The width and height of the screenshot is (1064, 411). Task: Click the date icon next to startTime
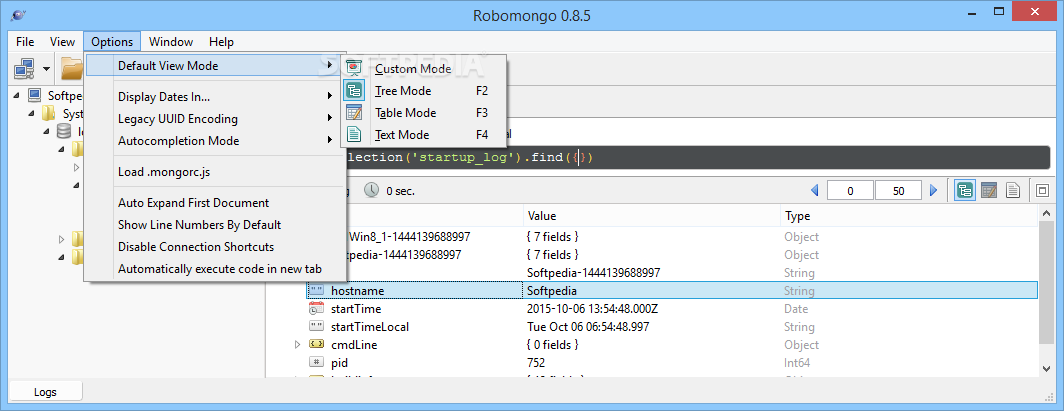(x=316, y=309)
